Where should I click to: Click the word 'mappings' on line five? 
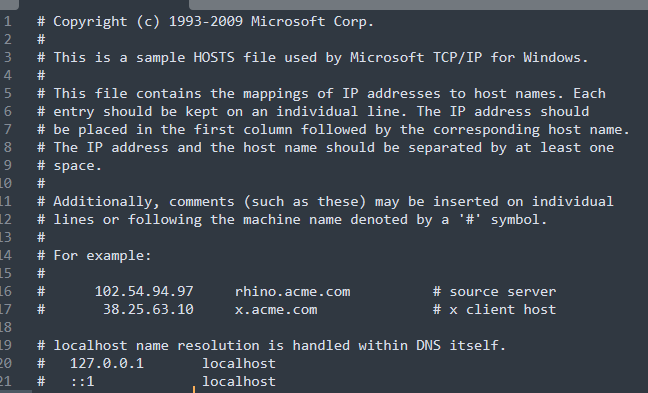(276, 94)
